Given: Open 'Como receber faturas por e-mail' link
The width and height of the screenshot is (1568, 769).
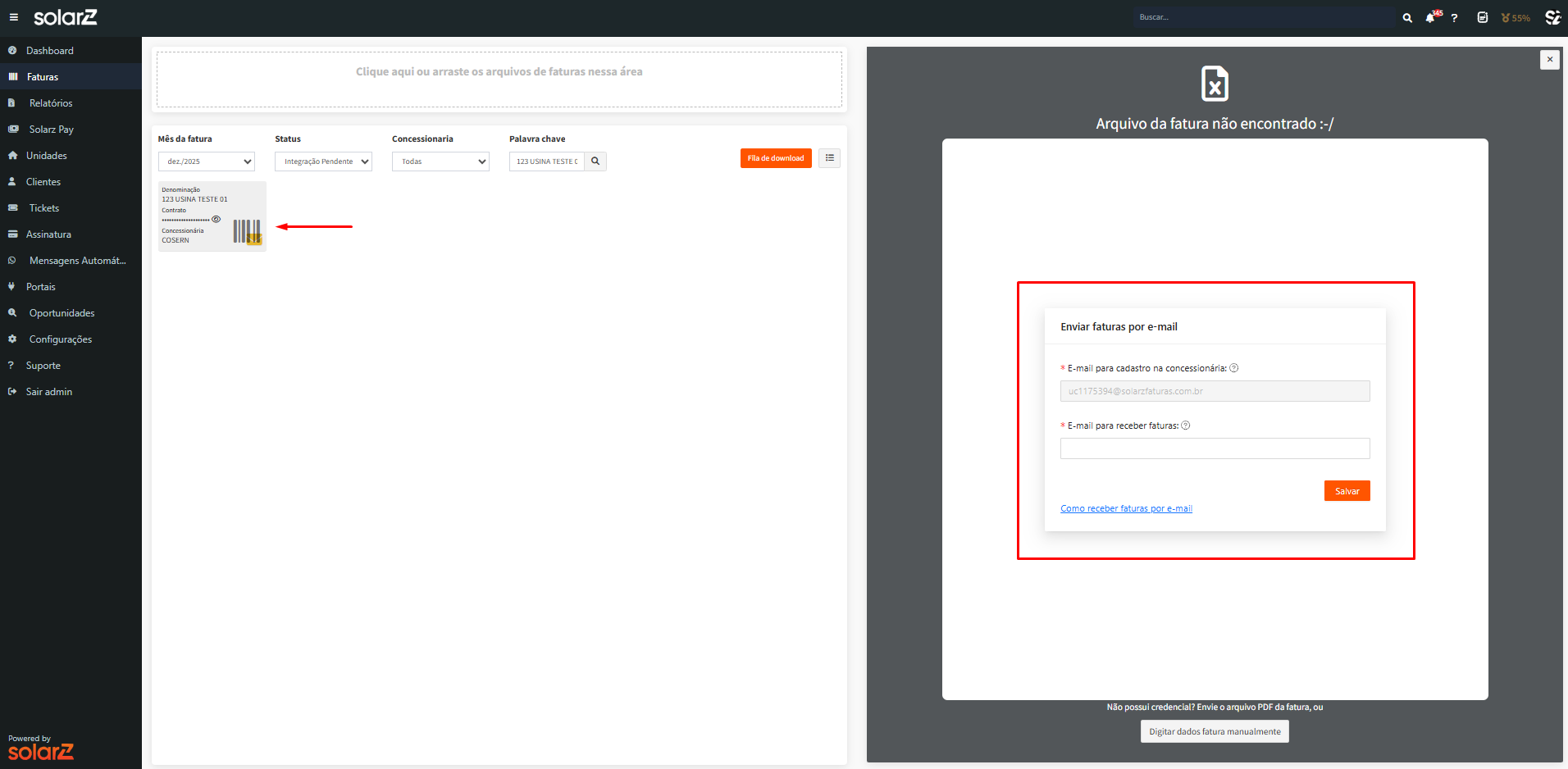Looking at the screenshot, I should (1126, 508).
